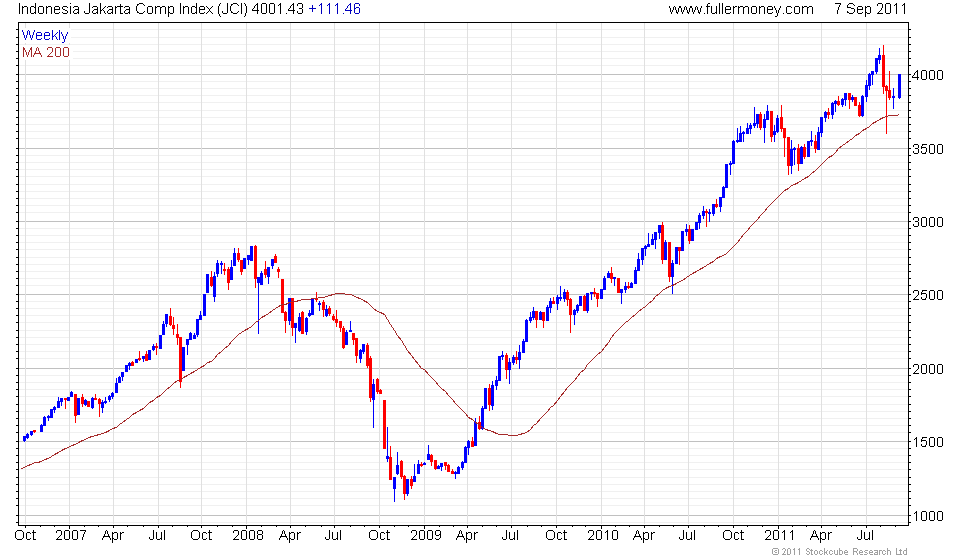Click the date '7 Sep 2011'
The image size is (960, 560).
click(870, 9)
